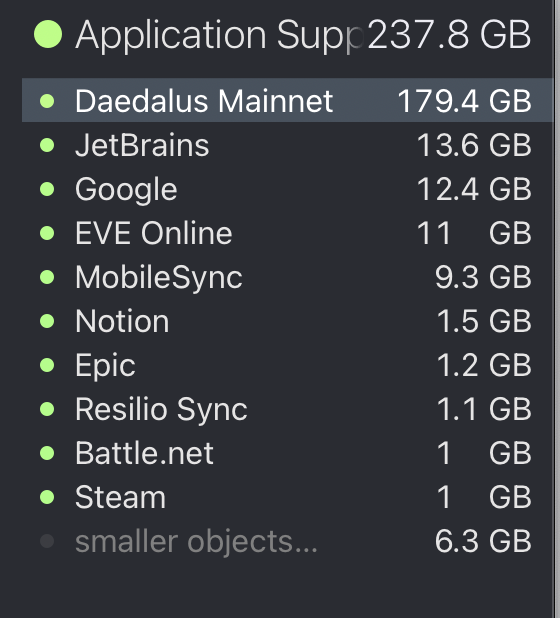The image size is (560, 618).
Task: Click the green dot beside JetBrains
Action: pos(47,145)
